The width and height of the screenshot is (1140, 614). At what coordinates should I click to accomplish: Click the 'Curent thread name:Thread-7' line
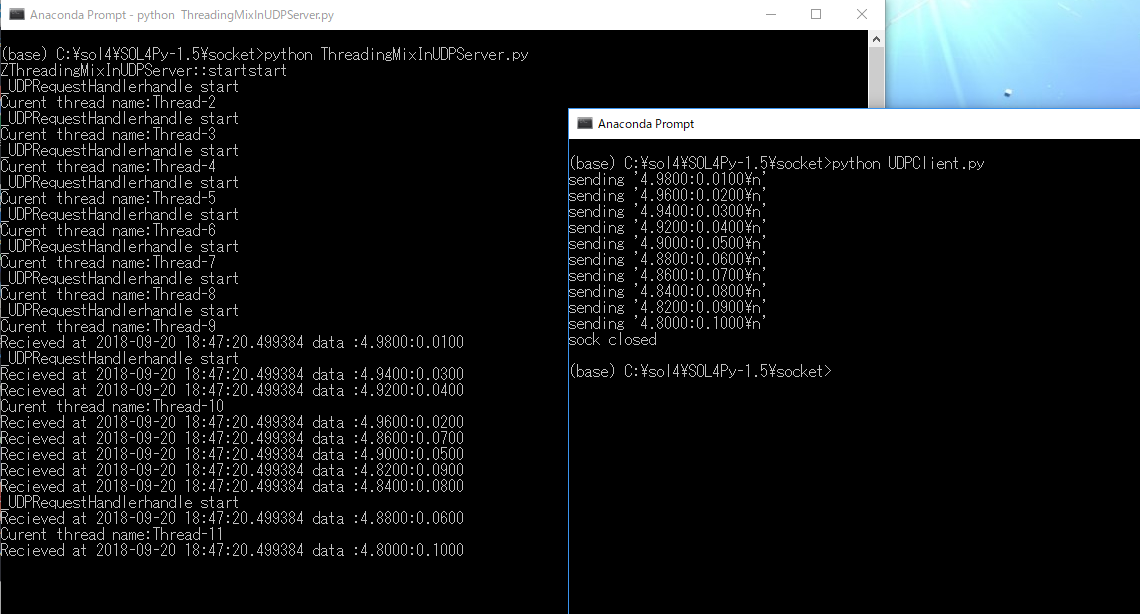point(108,262)
